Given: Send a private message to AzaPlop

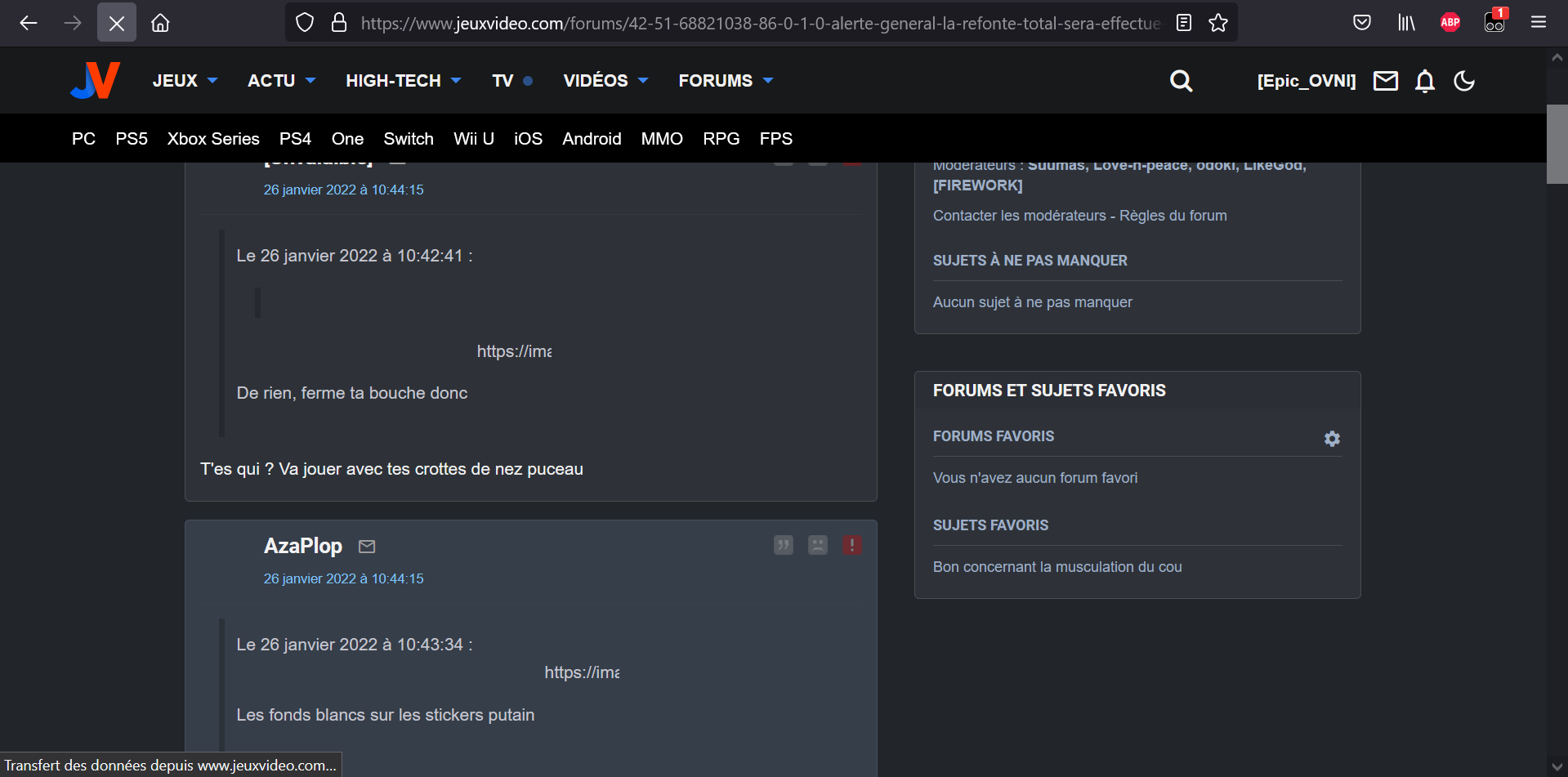Looking at the screenshot, I should point(367,547).
